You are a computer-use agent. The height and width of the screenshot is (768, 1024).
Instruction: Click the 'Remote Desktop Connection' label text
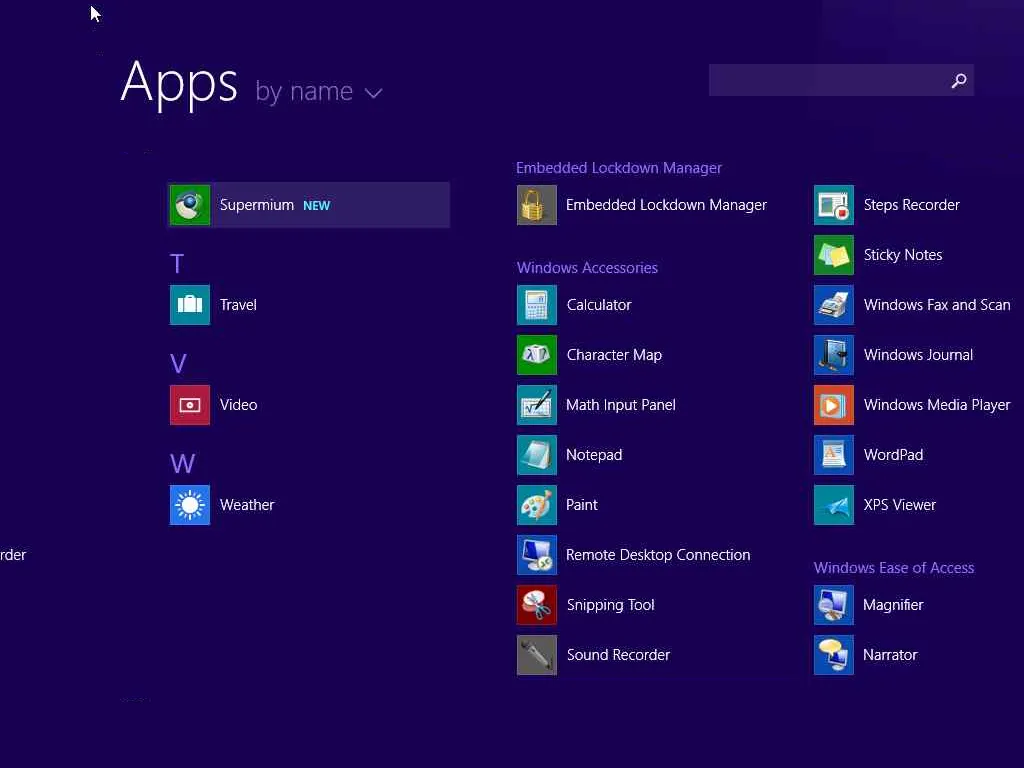(658, 555)
